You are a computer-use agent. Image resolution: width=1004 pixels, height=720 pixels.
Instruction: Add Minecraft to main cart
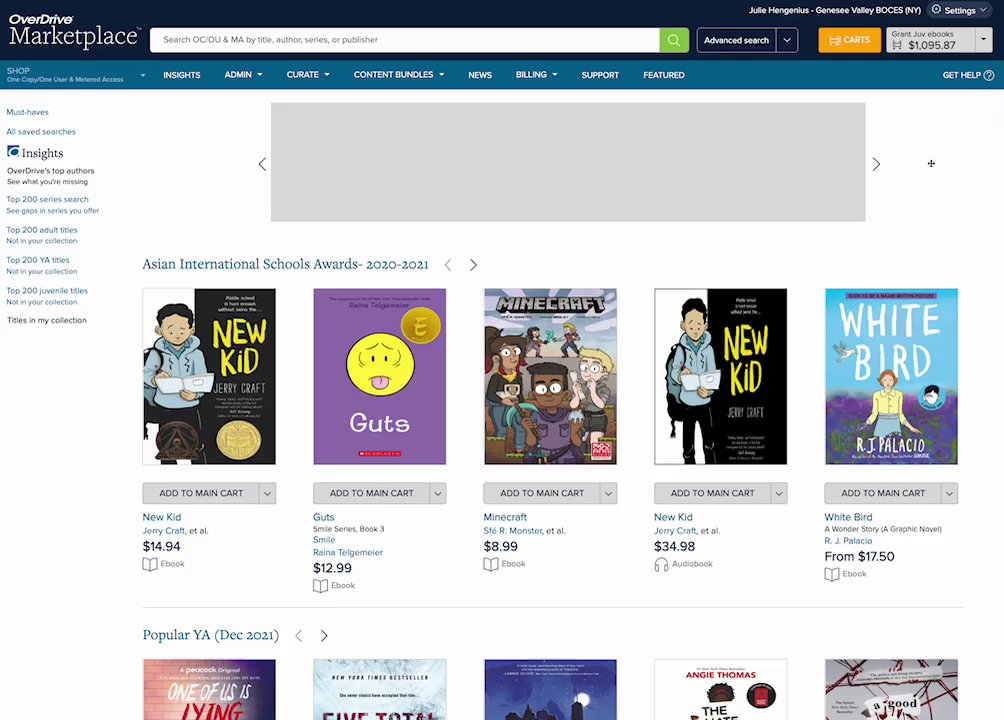[x=542, y=493]
